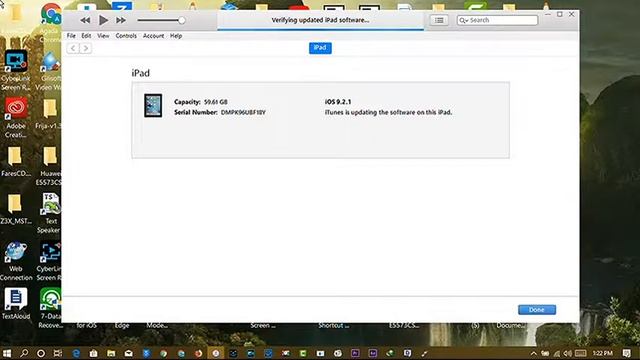Adjust the iTunes volume slider knob

(182, 20)
